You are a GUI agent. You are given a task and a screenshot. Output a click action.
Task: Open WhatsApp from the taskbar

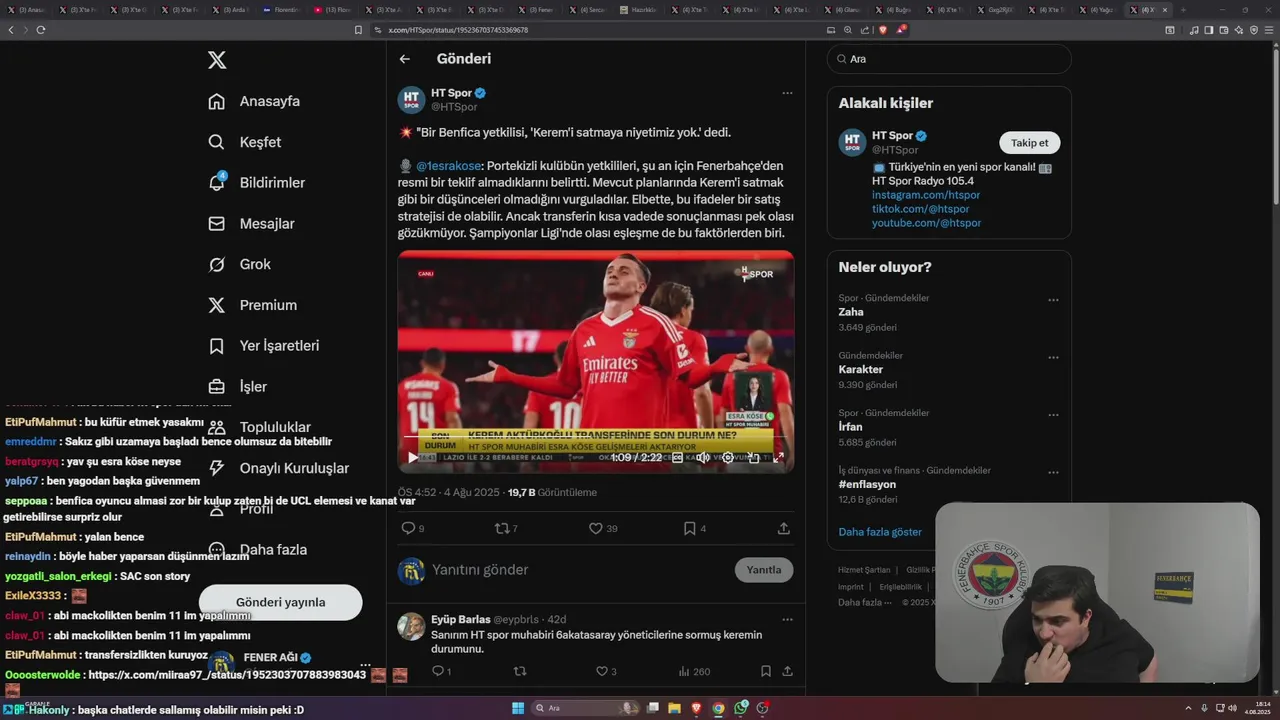click(740, 708)
